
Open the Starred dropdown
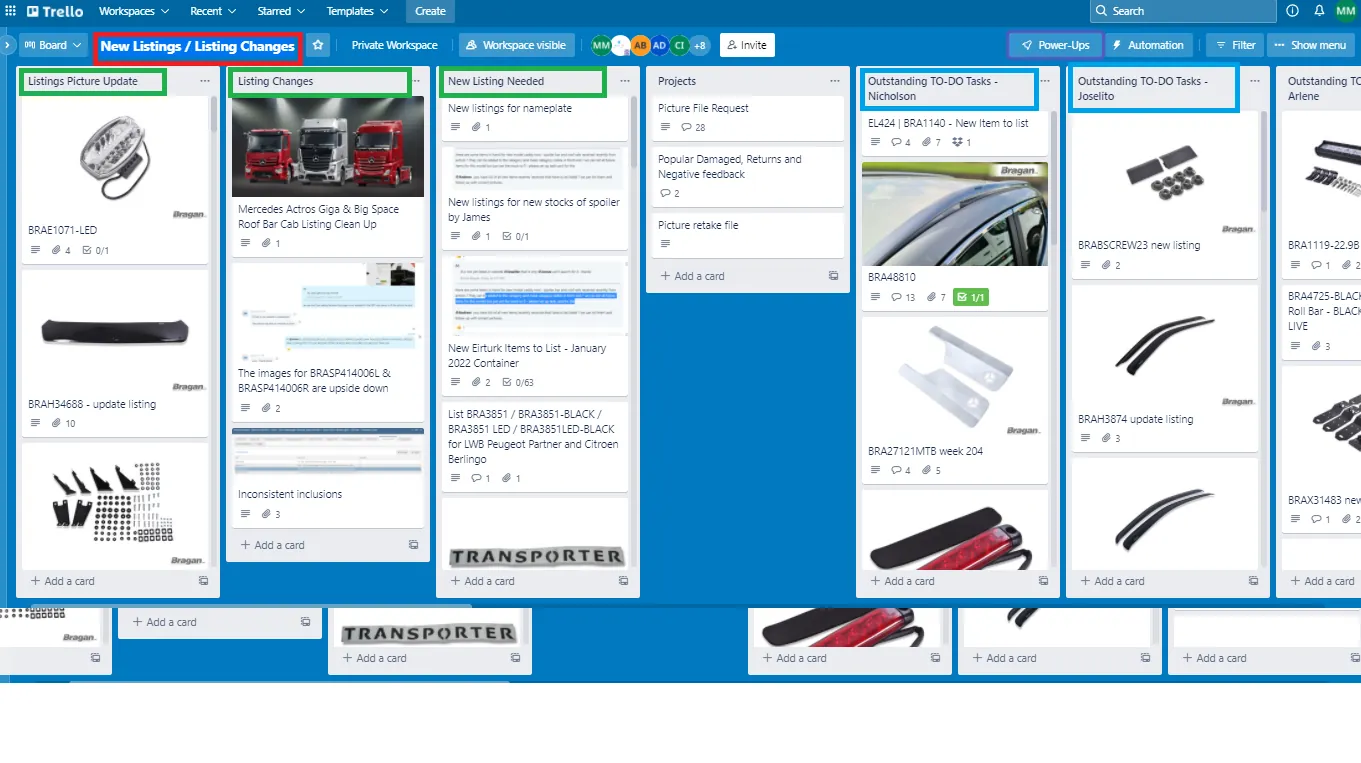(x=281, y=11)
